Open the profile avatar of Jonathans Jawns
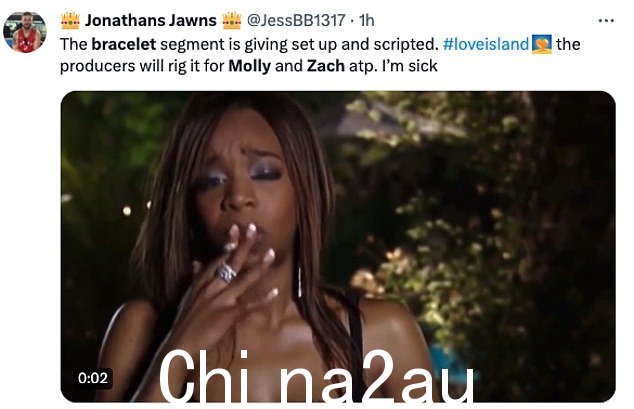This screenshot has height=409, width=634. pyautogui.click(x=25, y=32)
